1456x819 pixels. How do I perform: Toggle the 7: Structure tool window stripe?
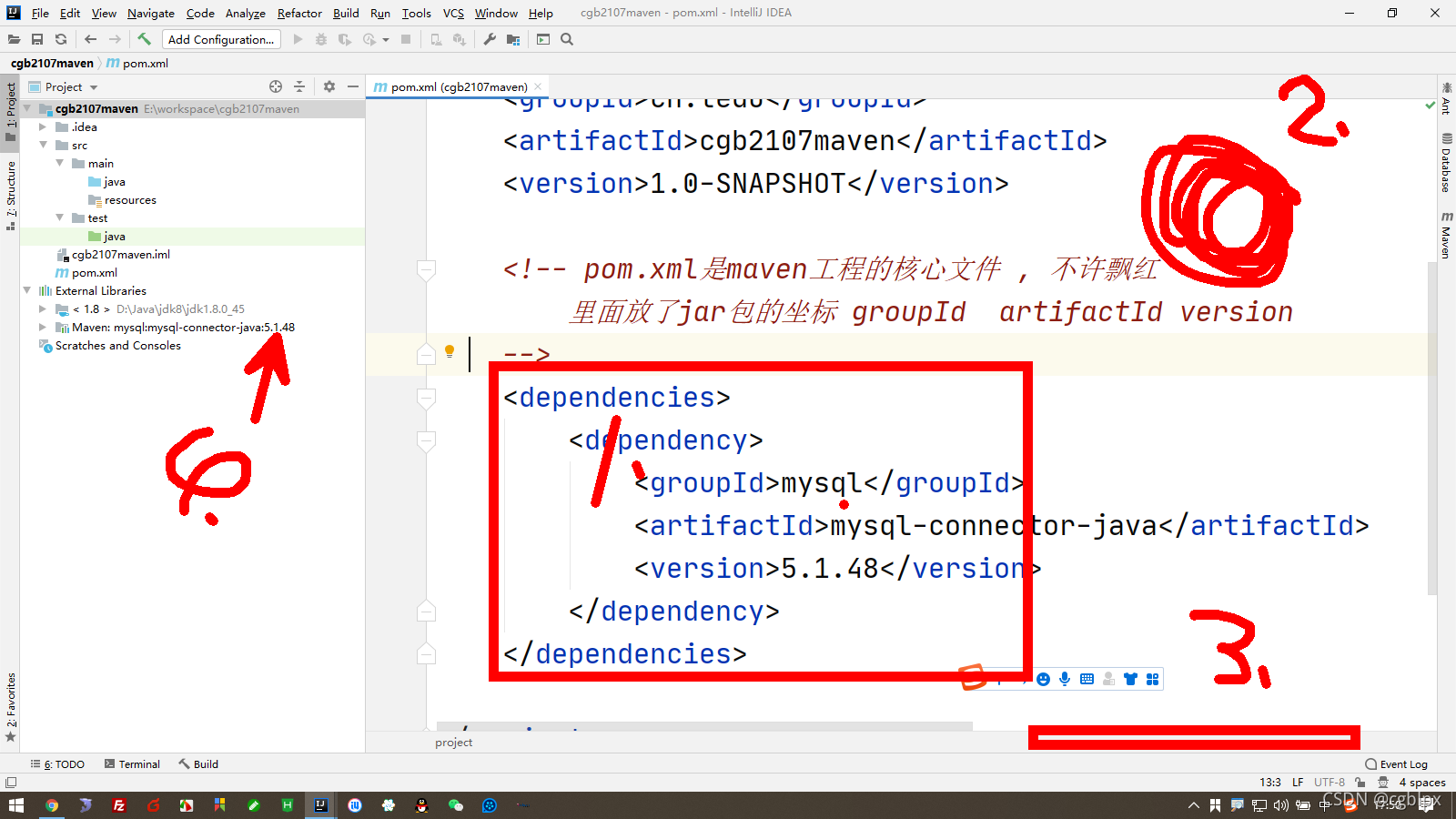11,196
